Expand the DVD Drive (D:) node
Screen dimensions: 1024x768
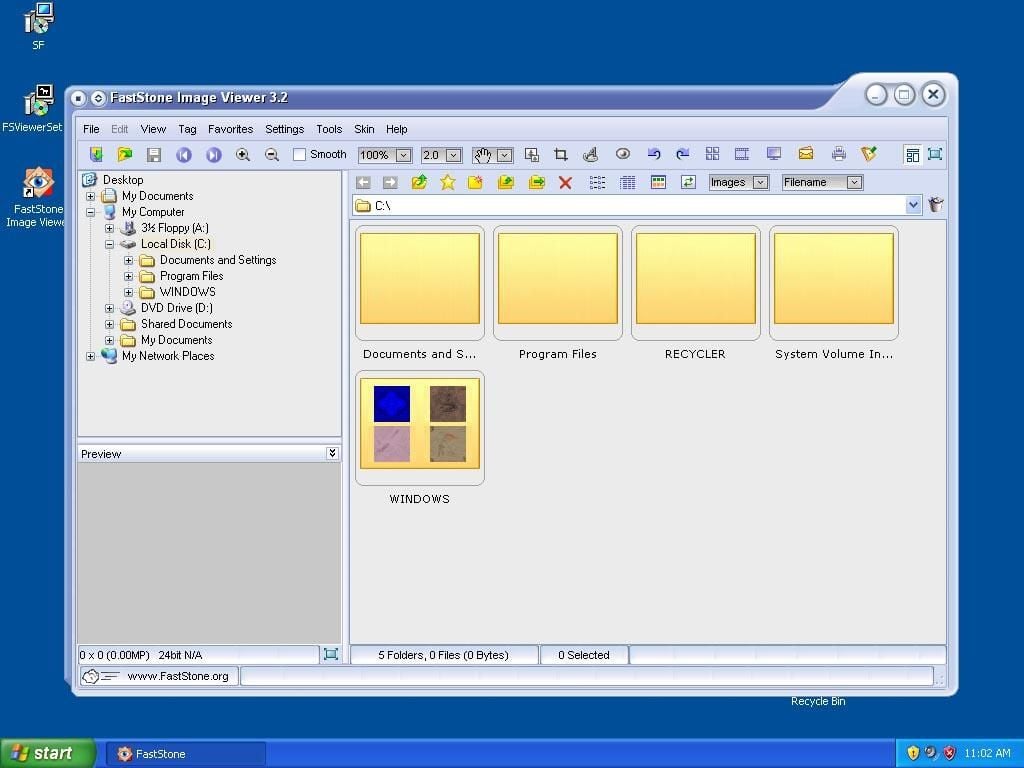coord(110,308)
